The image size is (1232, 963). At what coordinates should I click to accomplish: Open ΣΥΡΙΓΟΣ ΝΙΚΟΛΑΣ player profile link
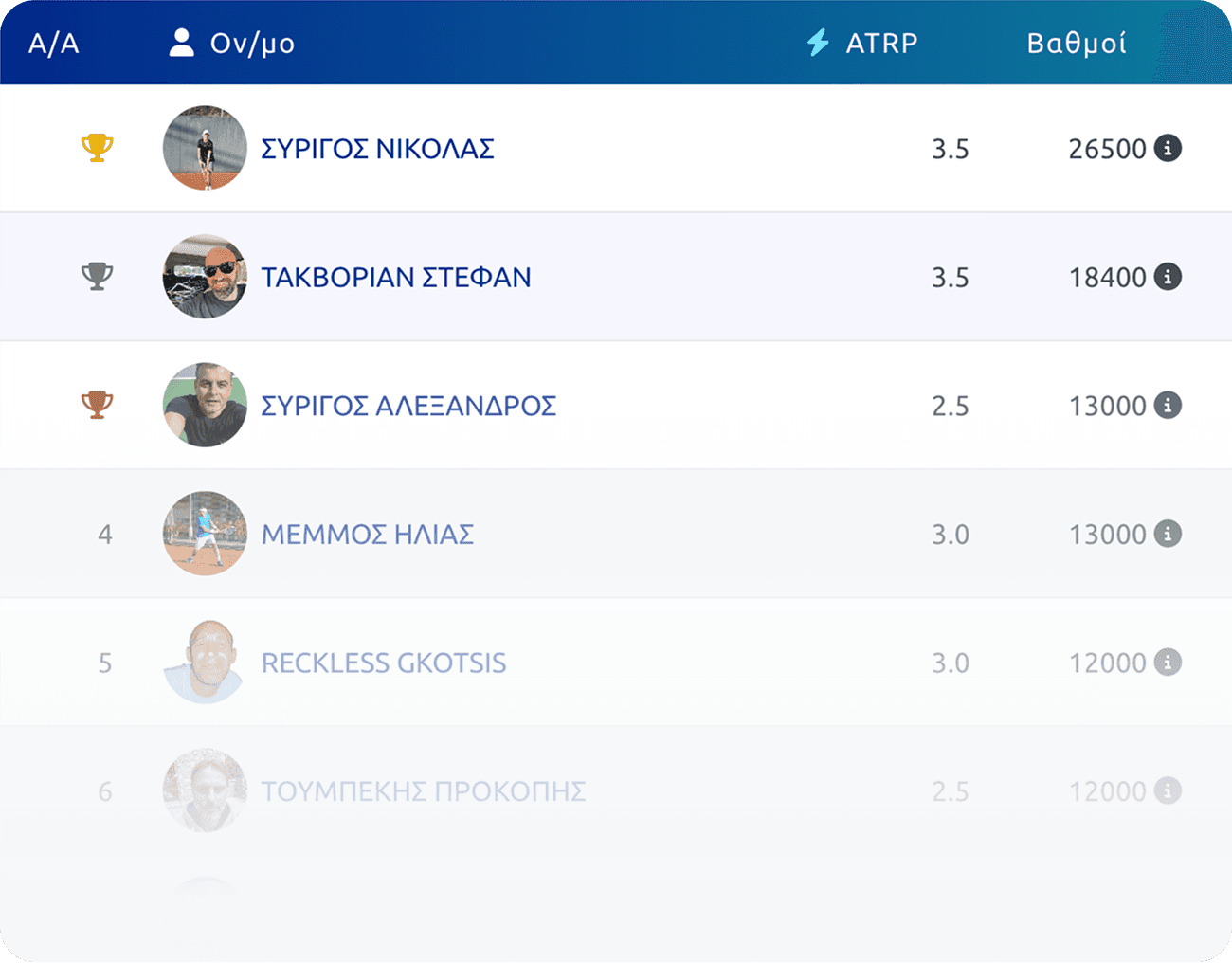coord(377,149)
